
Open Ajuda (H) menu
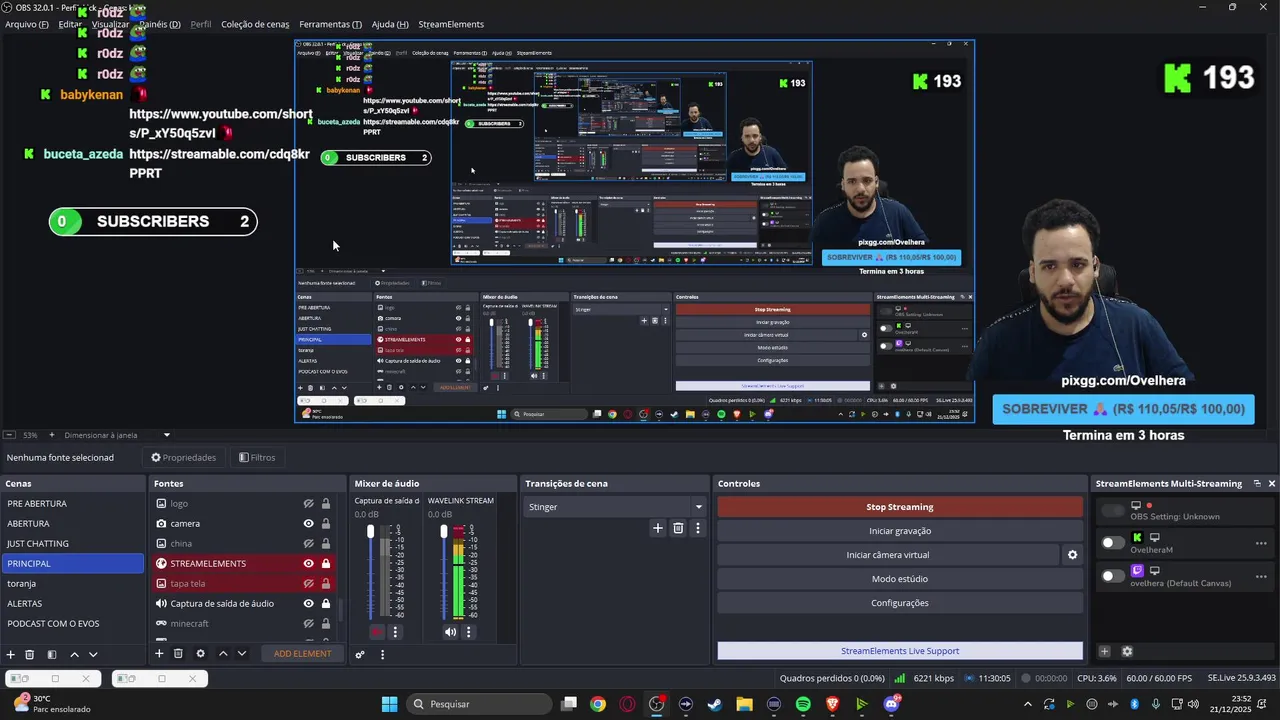[x=390, y=24]
